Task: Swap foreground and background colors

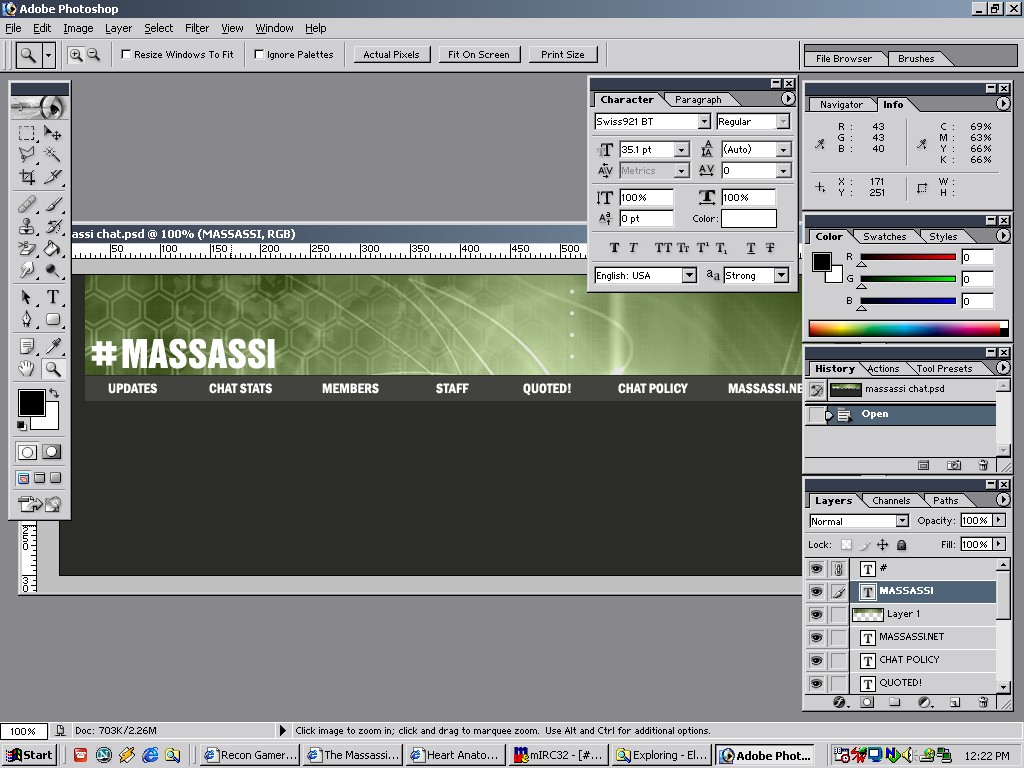Action: point(54,393)
